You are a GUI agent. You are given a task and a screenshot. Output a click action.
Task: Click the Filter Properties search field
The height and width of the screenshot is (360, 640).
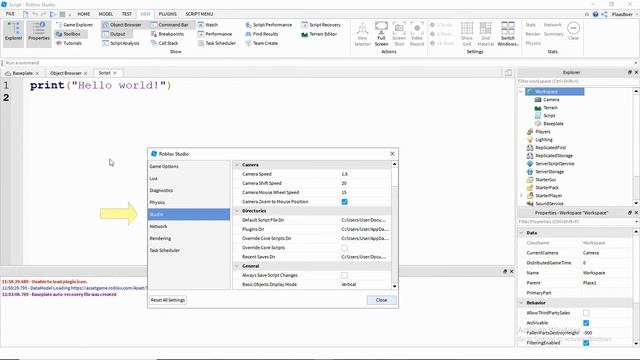[x=576, y=222]
